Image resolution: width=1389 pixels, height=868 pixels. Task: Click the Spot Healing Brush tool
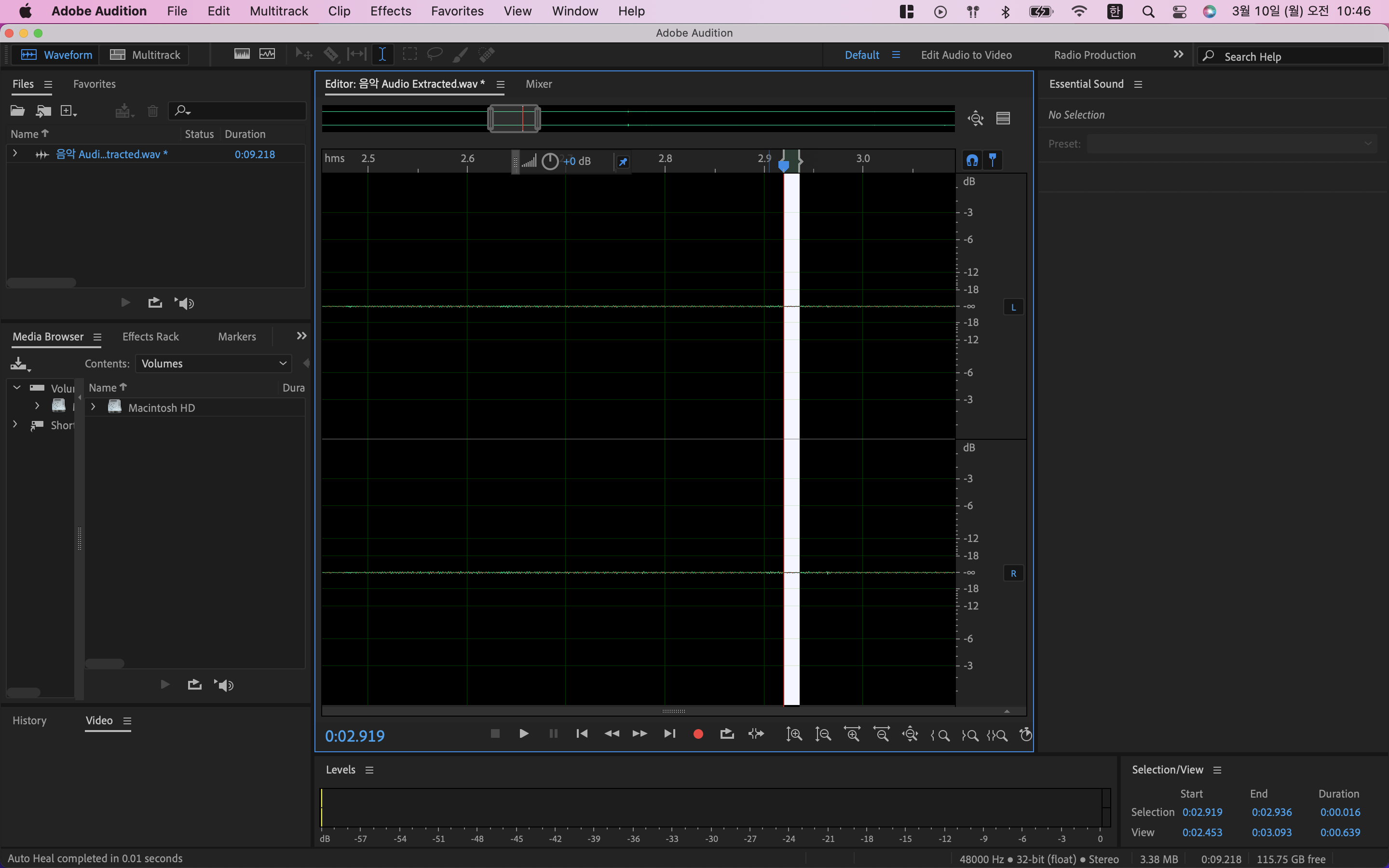pyautogui.click(x=487, y=54)
